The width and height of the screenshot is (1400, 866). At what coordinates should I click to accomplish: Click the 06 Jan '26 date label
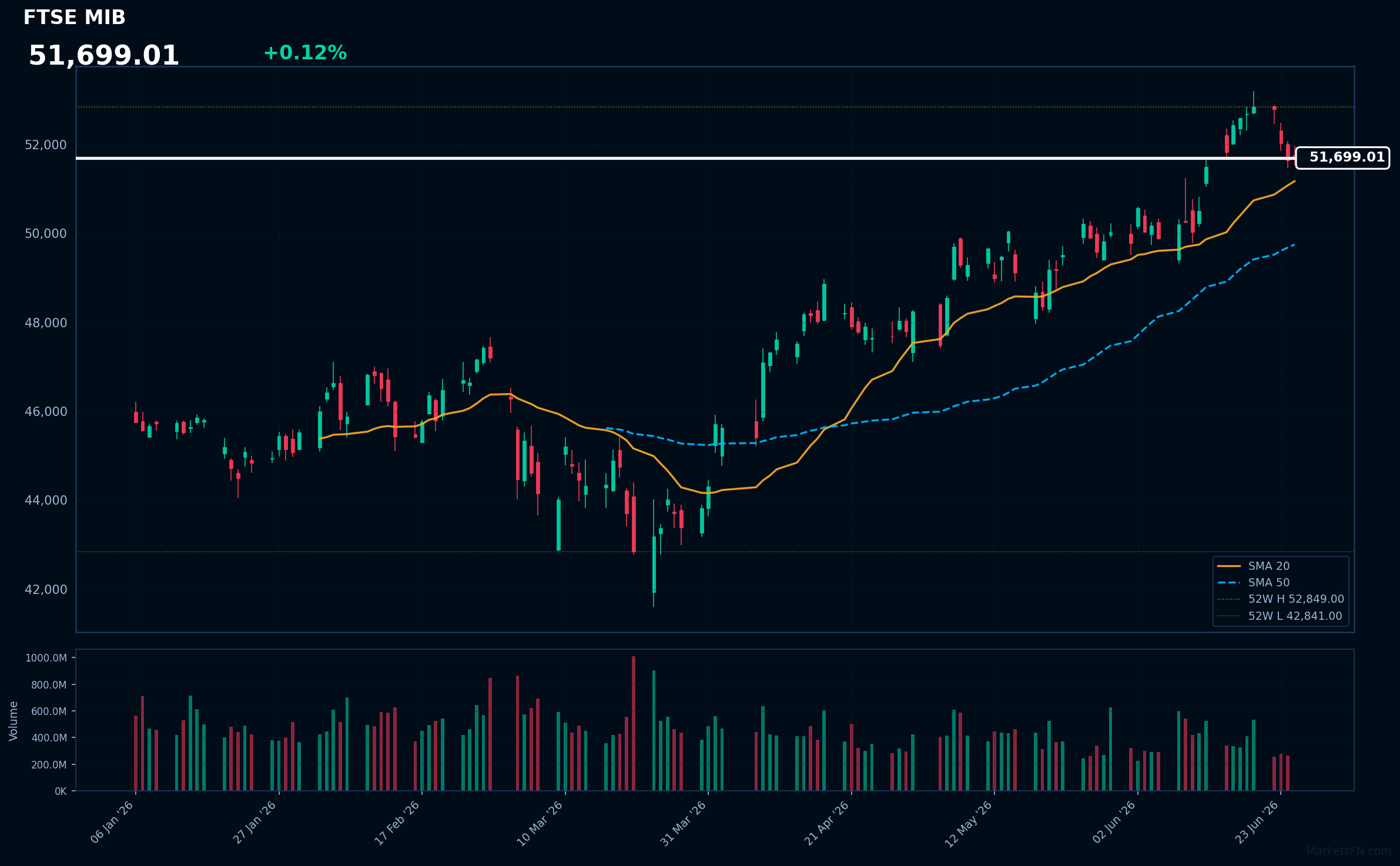pos(112,822)
